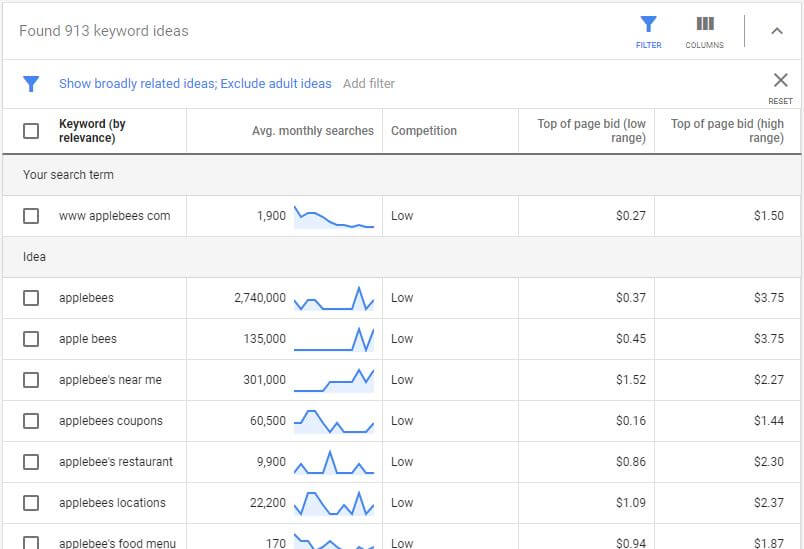
Task: Click the 135,000 searches value
Action: (x=265, y=339)
